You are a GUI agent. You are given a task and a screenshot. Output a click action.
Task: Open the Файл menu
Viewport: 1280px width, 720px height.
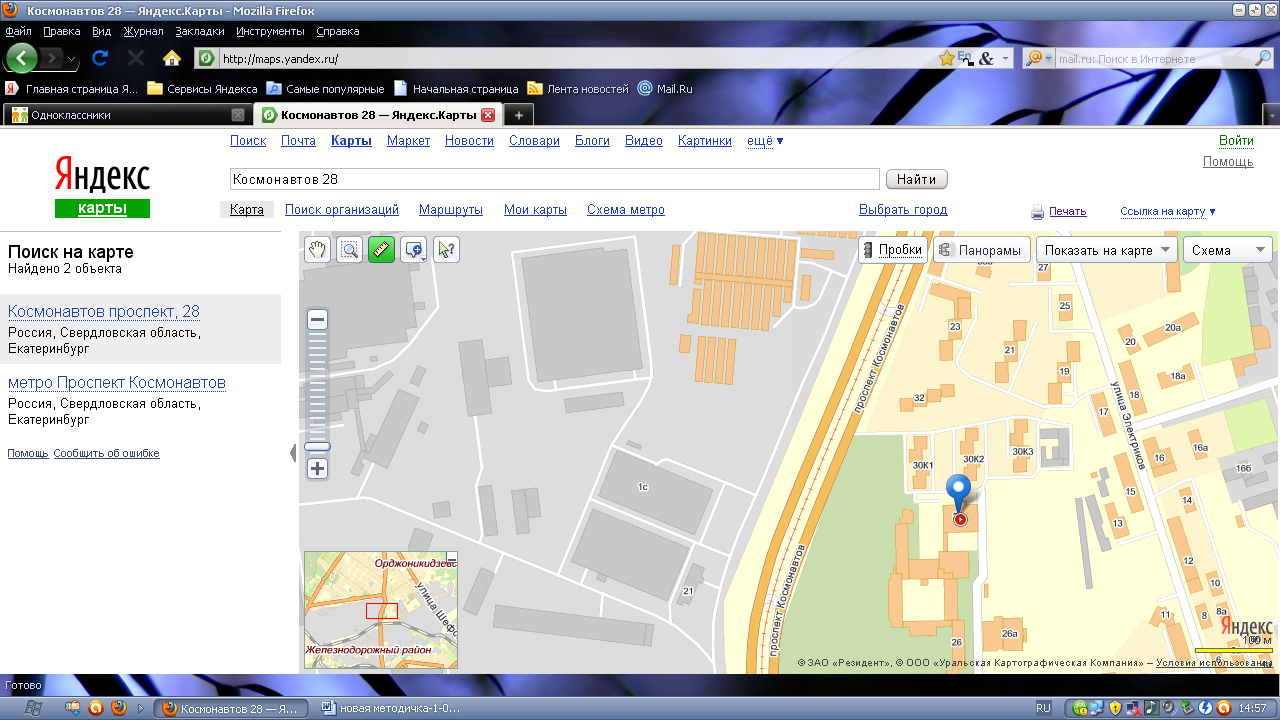click(18, 31)
